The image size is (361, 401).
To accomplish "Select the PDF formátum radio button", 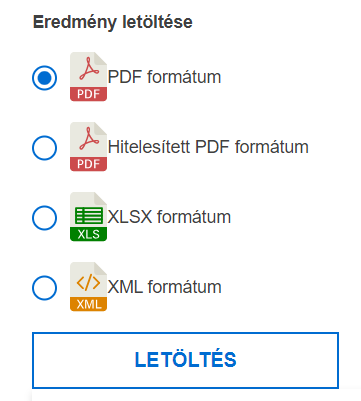I will 44,78.
